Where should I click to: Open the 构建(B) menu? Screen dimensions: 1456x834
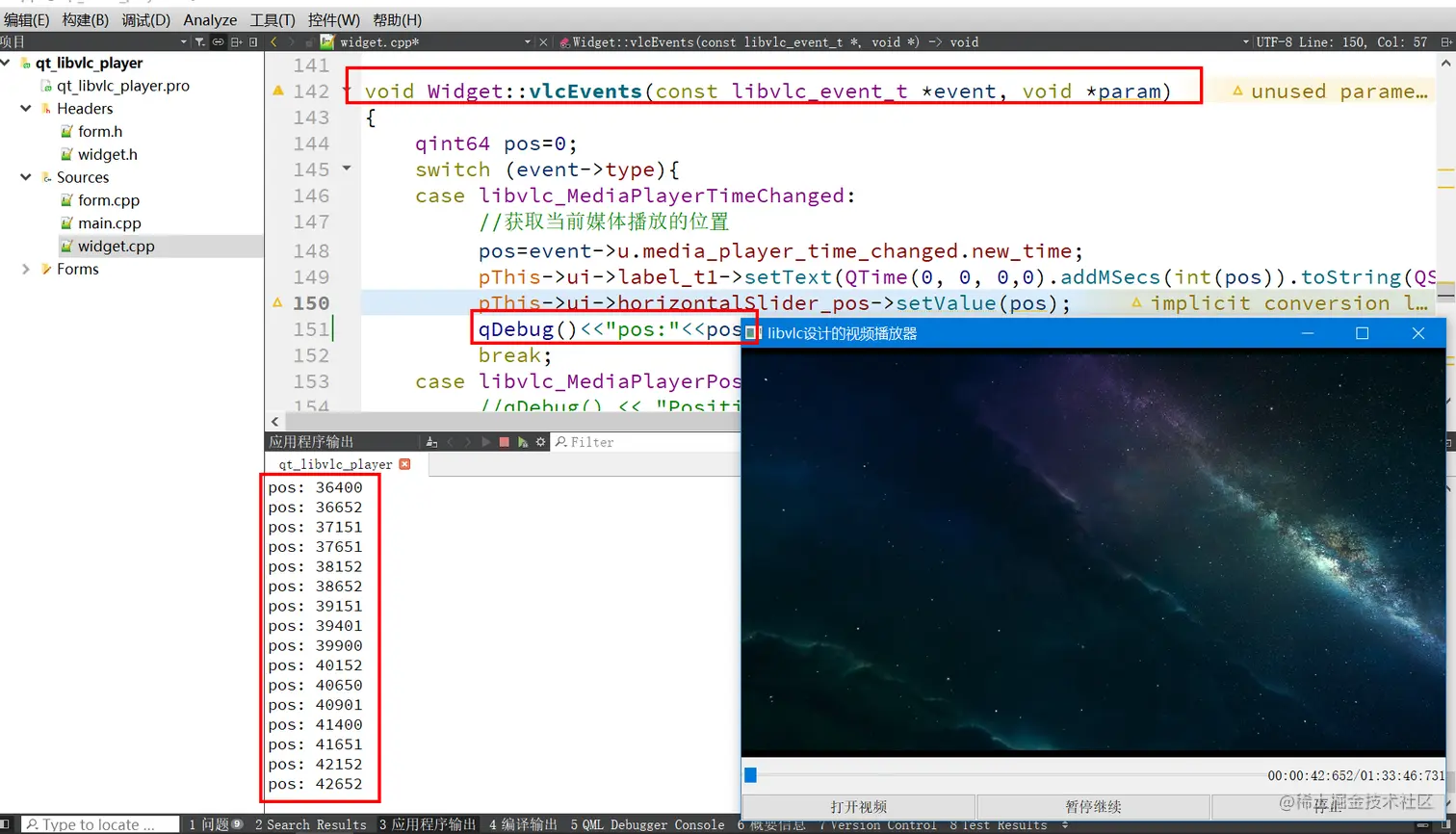(85, 19)
